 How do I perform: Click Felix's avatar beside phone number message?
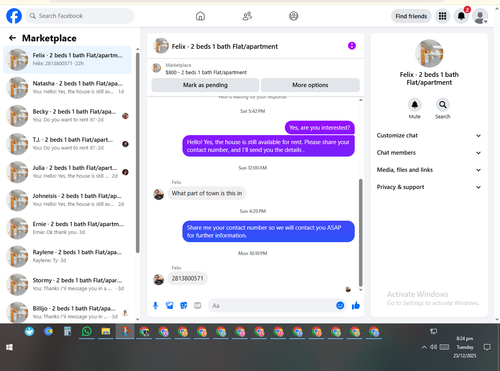pos(159,279)
